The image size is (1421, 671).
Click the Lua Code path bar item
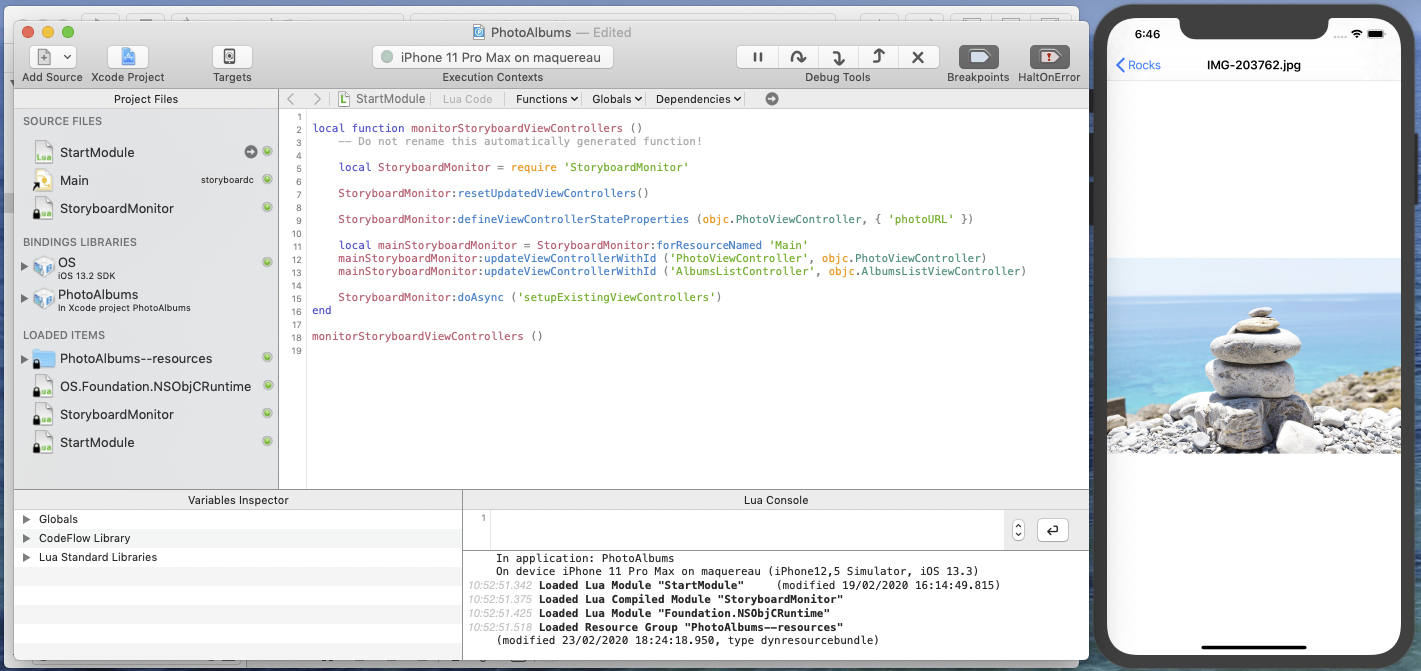point(467,99)
